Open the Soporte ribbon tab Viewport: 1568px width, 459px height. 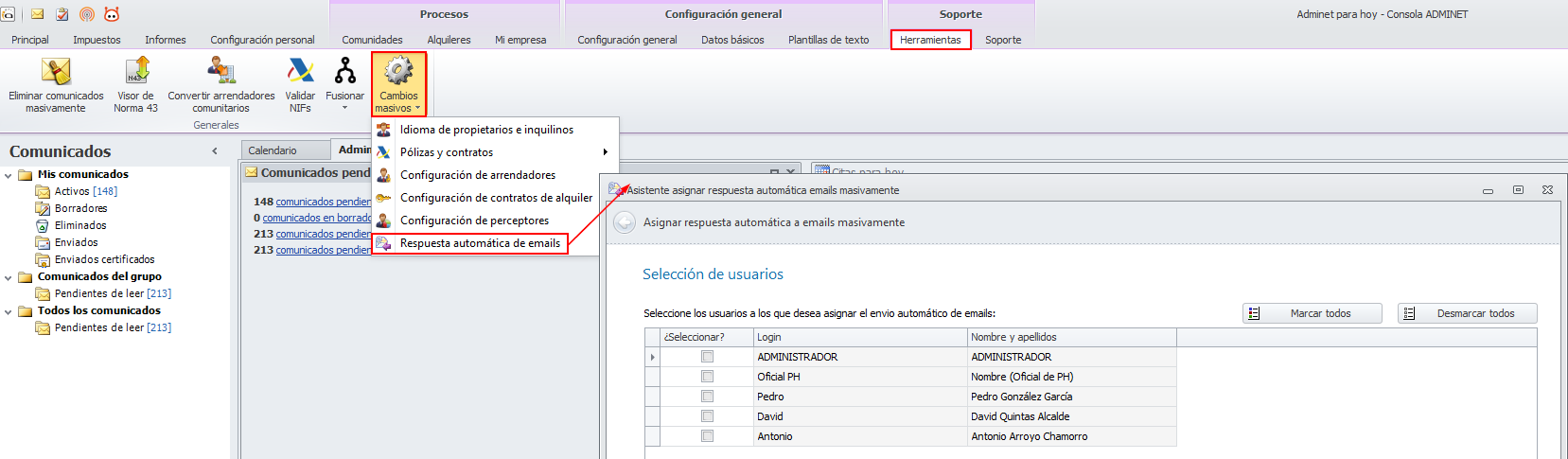point(1003,40)
